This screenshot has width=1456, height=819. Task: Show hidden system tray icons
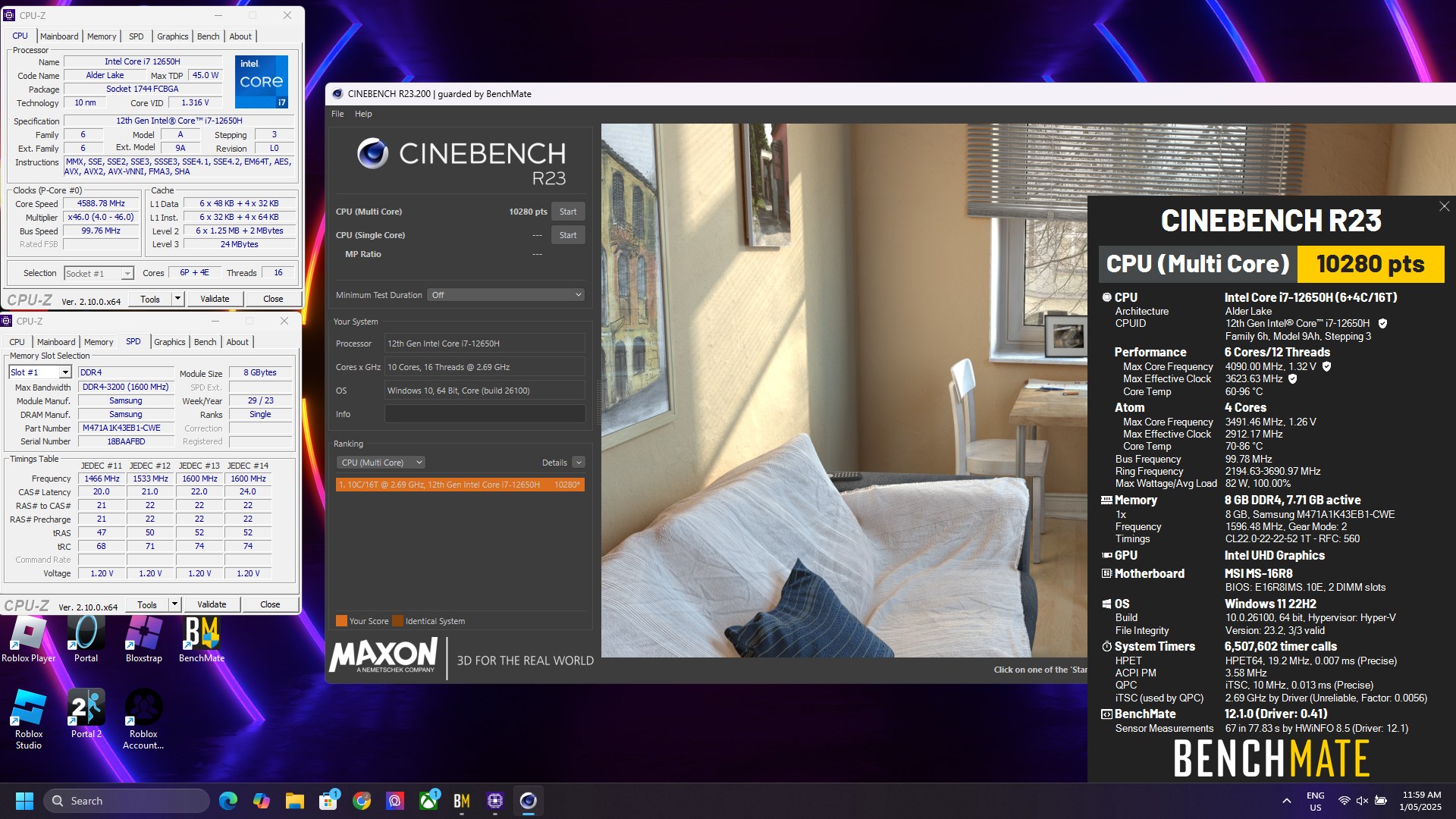click(1287, 801)
